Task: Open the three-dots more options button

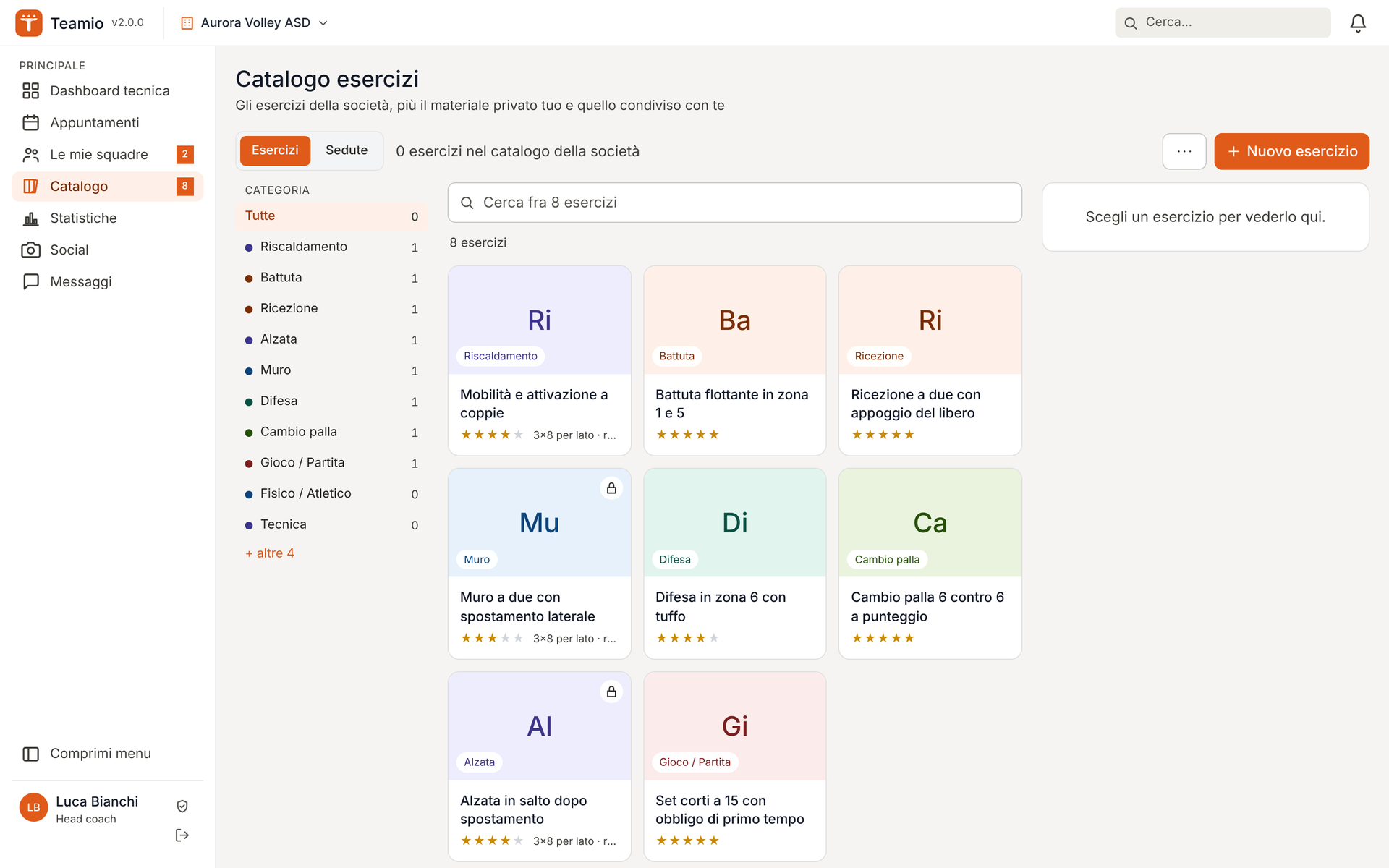Action: tap(1184, 151)
